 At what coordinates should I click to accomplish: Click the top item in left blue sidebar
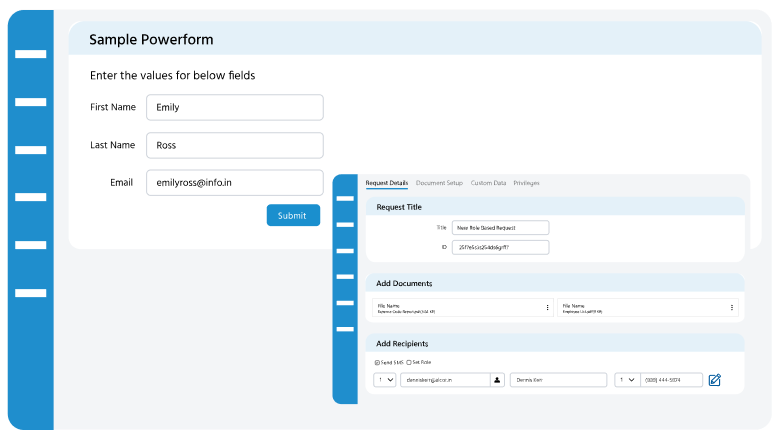pos(31,54)
